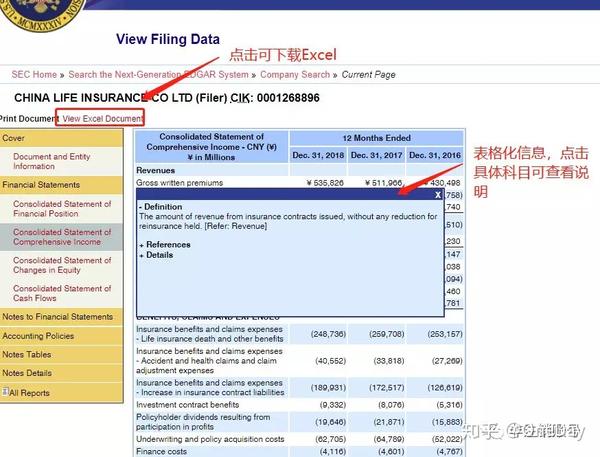Open Consolidated Statement of Cash Flows

(62, 293)
